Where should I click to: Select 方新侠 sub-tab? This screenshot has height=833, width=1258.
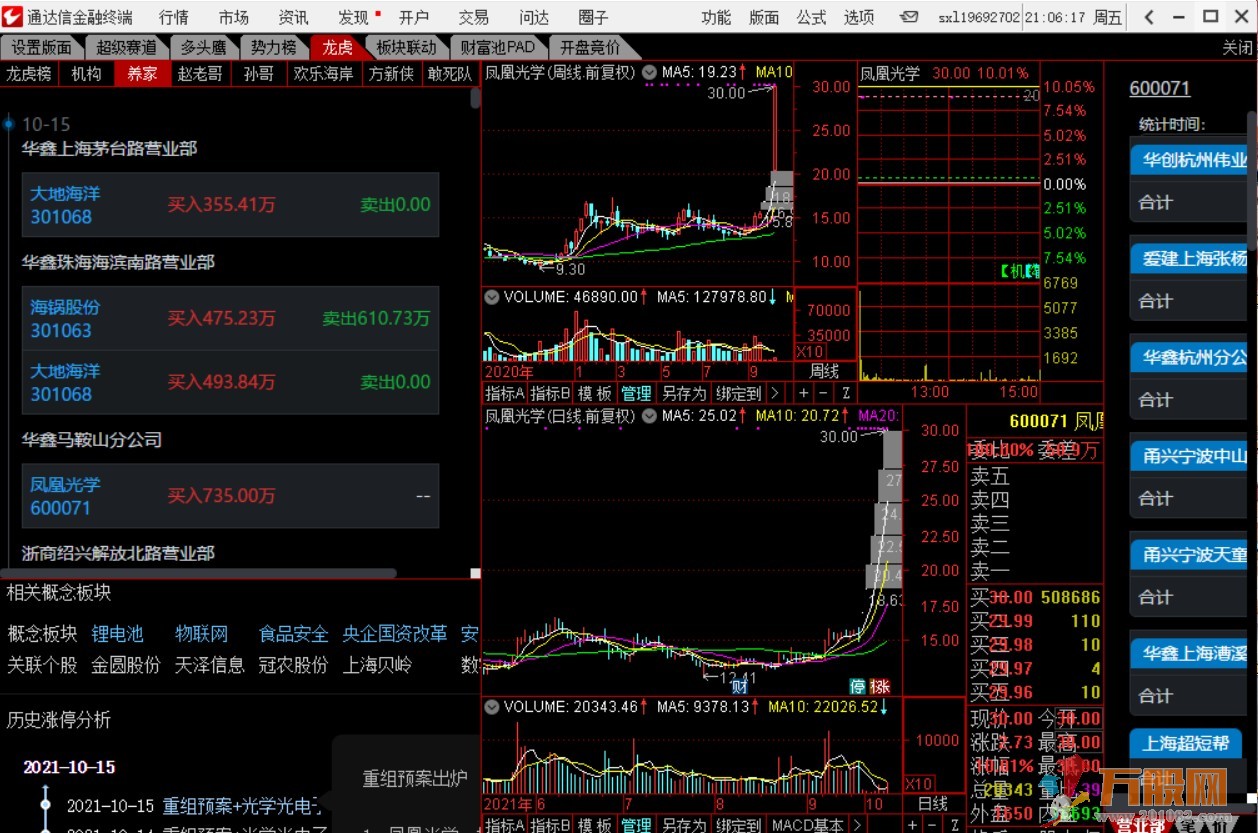coord(391,73)
